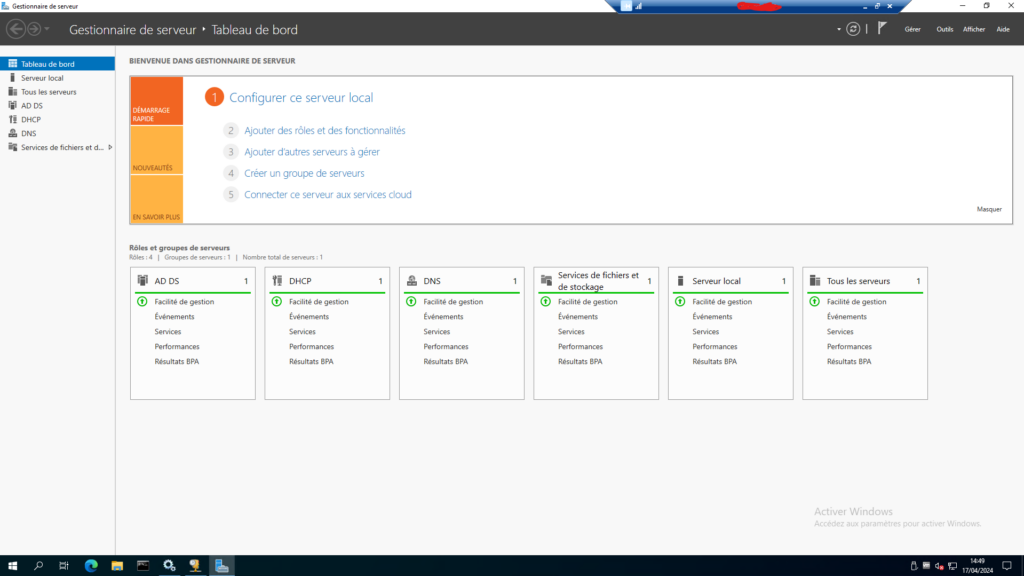The height and width of the screenshot is (576, 1024).
Task: Open Résultats BPA under DNS tile
Action: (445, 361)
